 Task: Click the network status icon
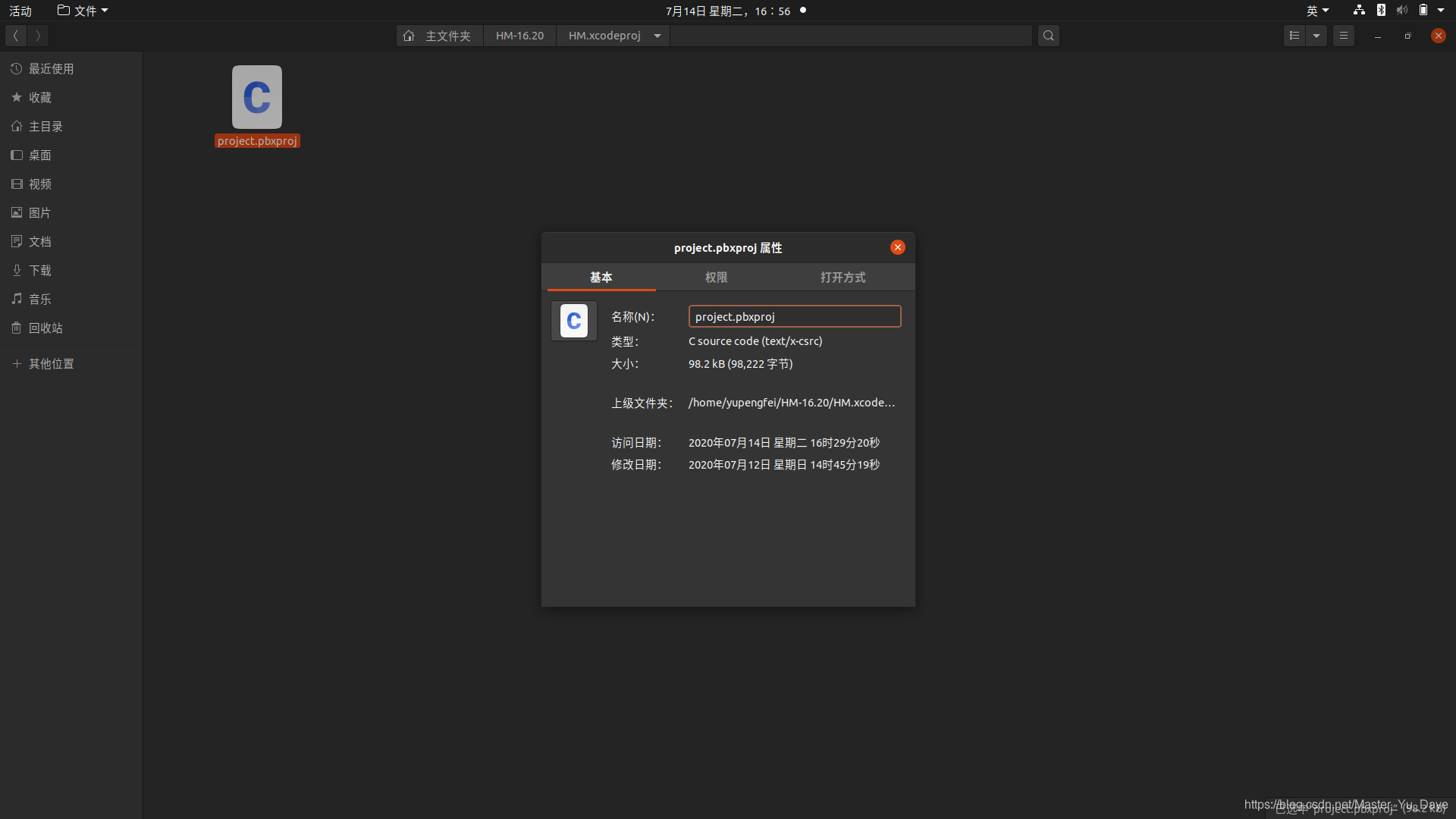tap(1359, 11)
